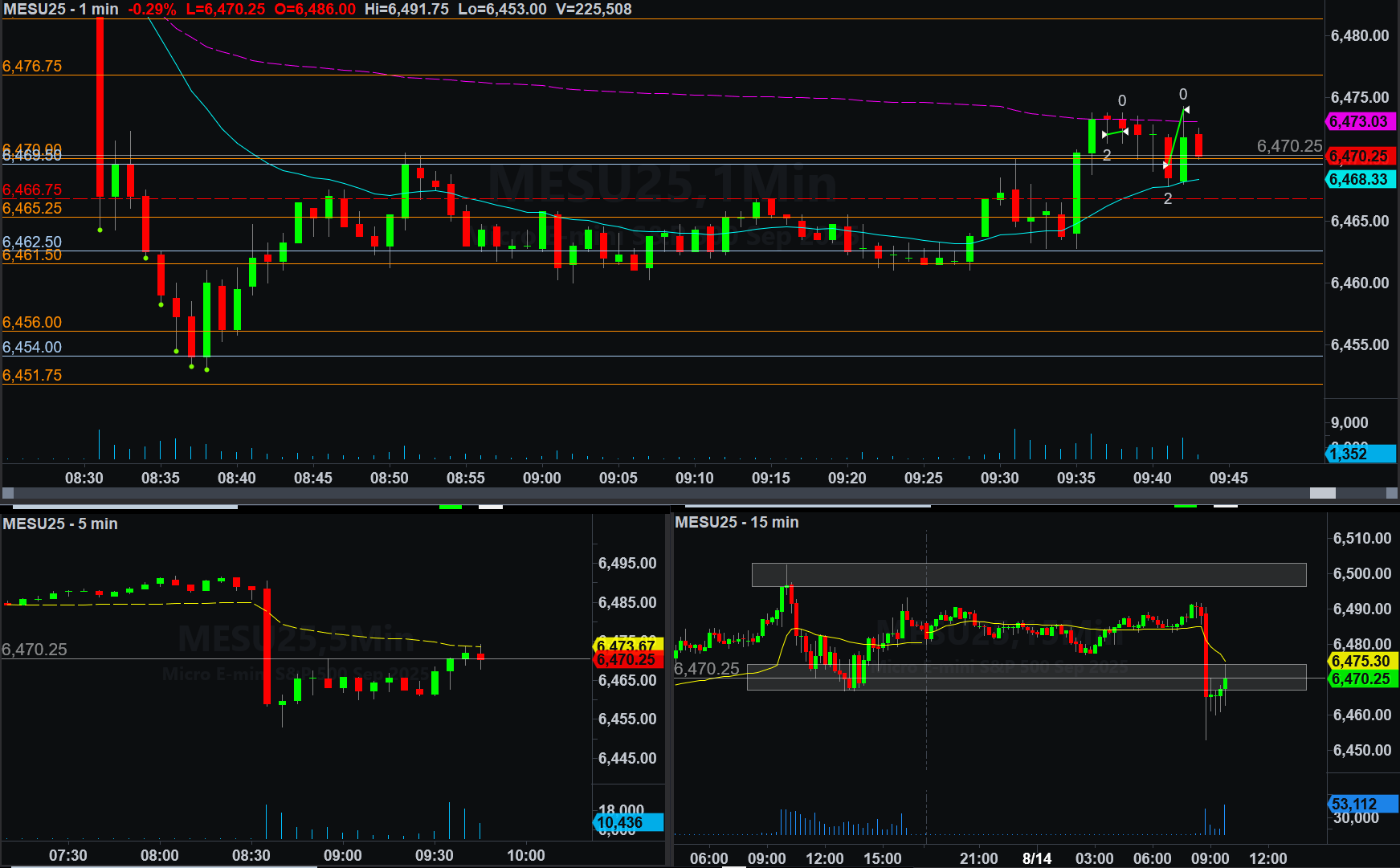Click the right arrow of the horizontal scrollbar
1400x868 pixels.
pyautogui.click(x=1392, y=493)
